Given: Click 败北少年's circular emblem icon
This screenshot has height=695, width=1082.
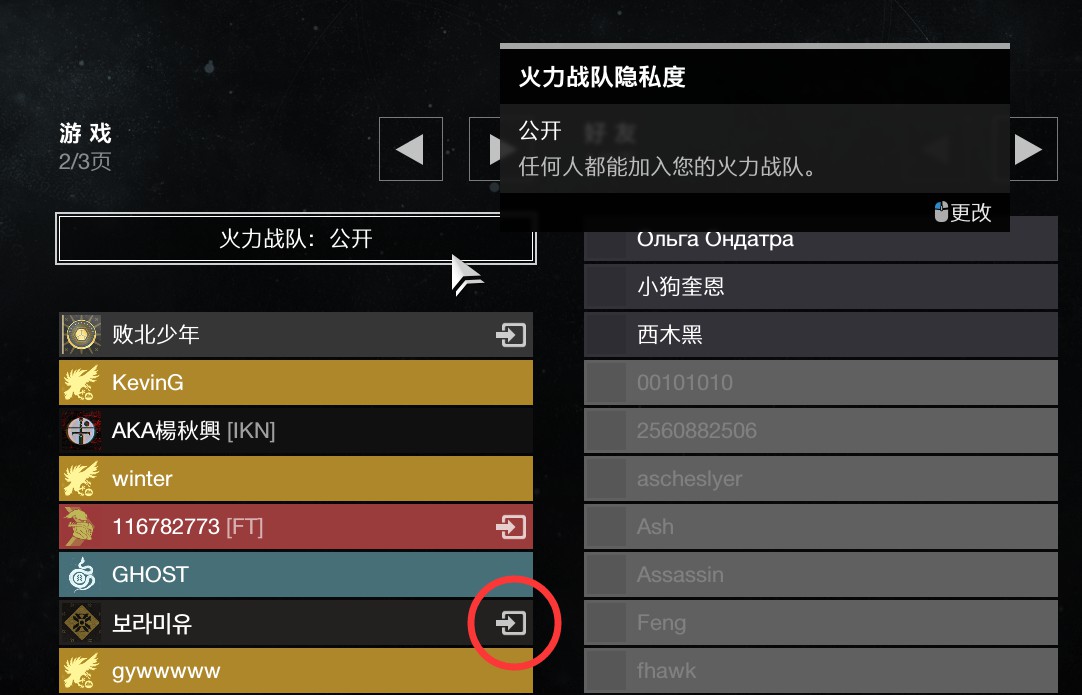Looking at the screenshot, I should 81,335.
